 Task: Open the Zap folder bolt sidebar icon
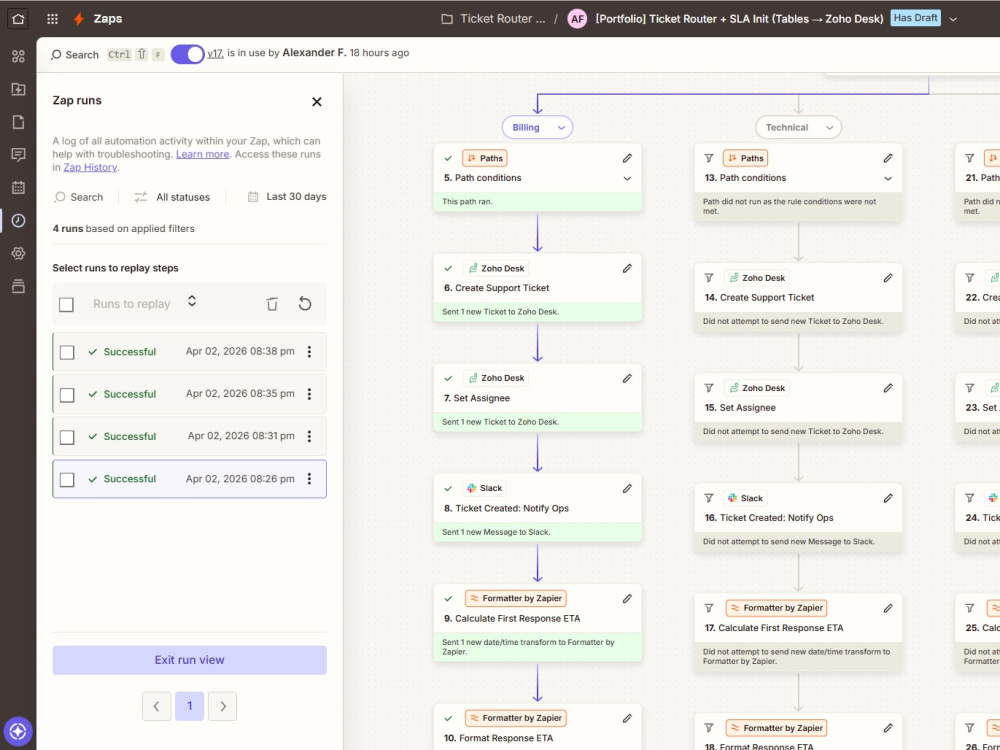point(18,89)
